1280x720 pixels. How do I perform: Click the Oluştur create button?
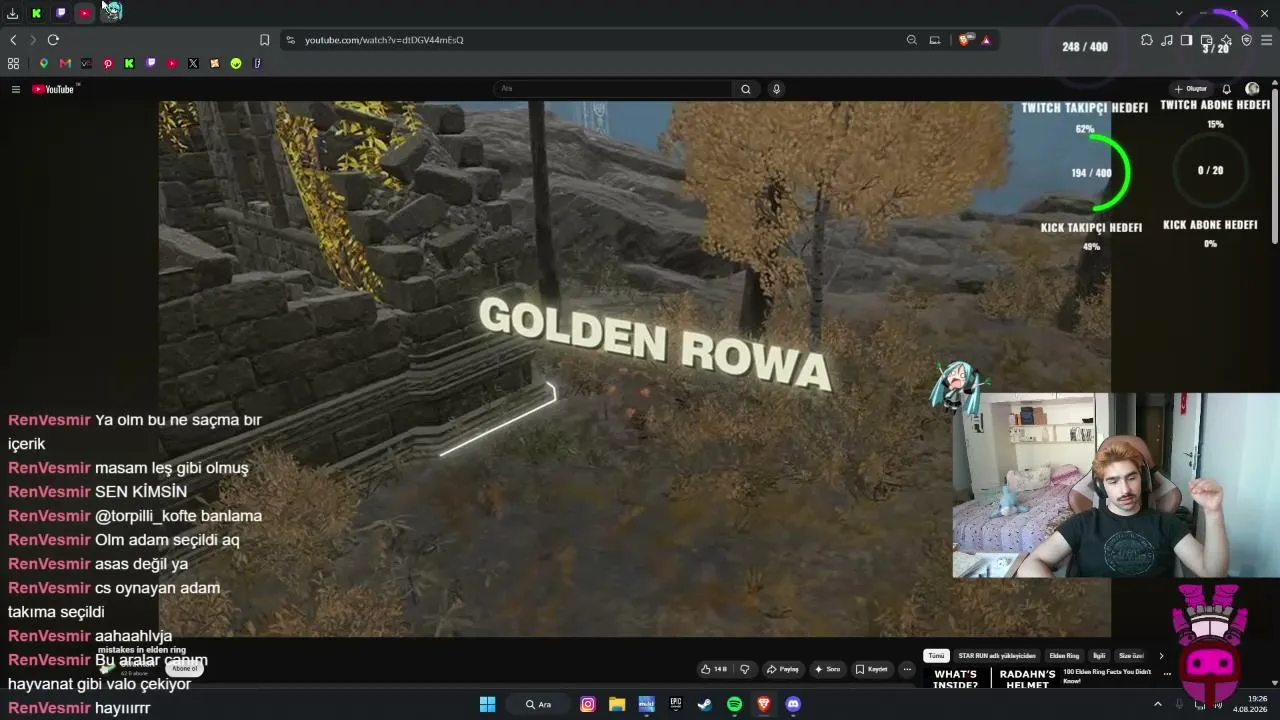pyautogui.click(x=1191, y=89)
